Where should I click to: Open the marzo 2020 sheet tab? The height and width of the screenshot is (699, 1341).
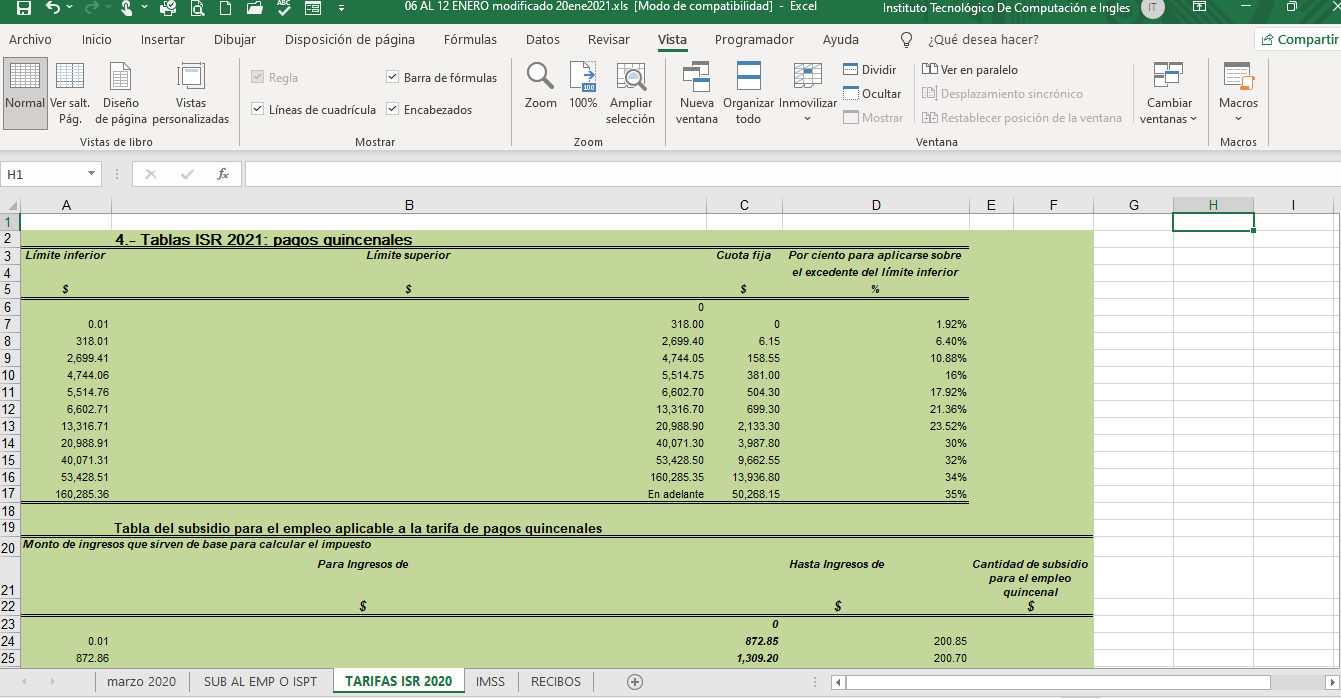pyautogui.click(x=141, y=681)
